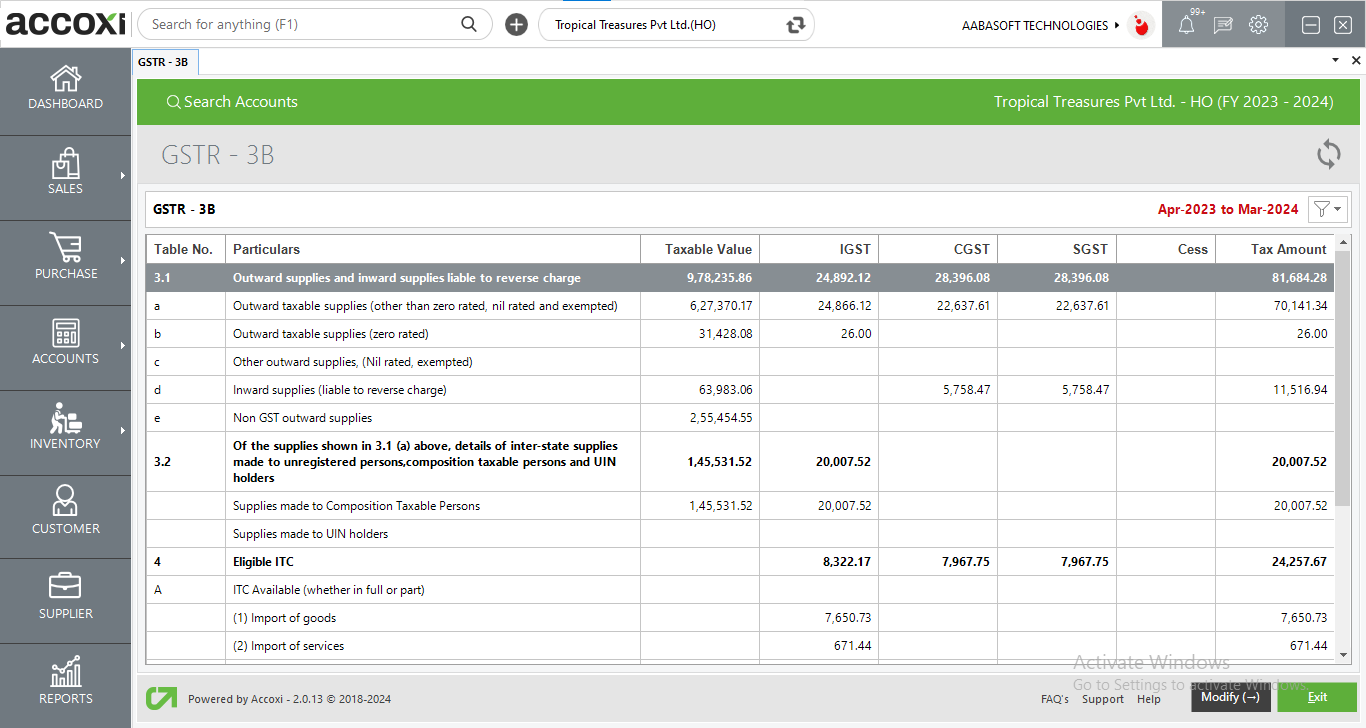The width and height of the screenshot is (1366, 728).
Task: Click the Modify button
Action: coord(1230,697)
